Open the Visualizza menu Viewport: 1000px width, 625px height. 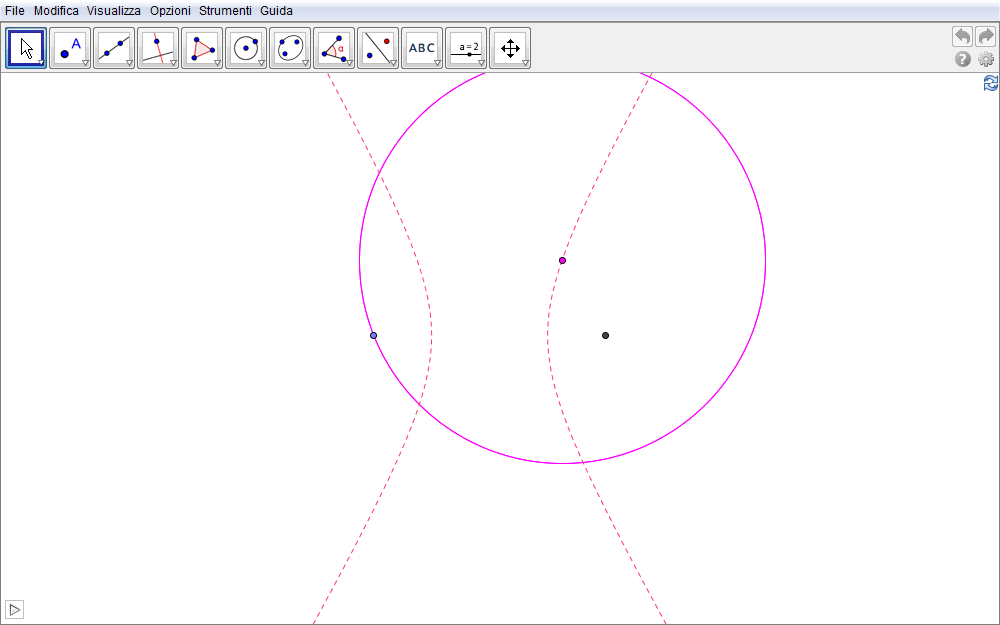click(x=113, y=11)
